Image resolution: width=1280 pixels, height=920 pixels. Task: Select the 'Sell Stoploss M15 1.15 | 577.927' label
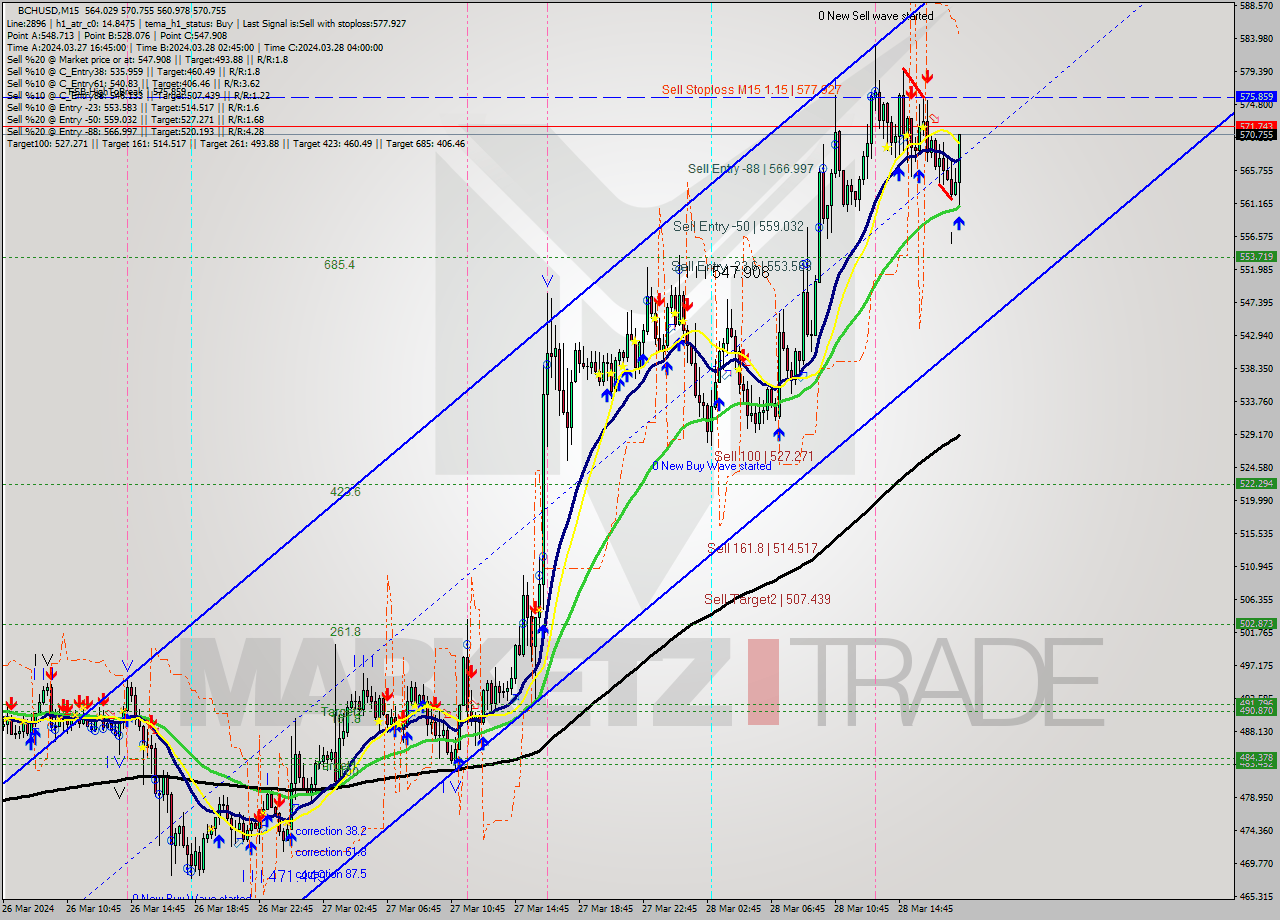[751, 90]
